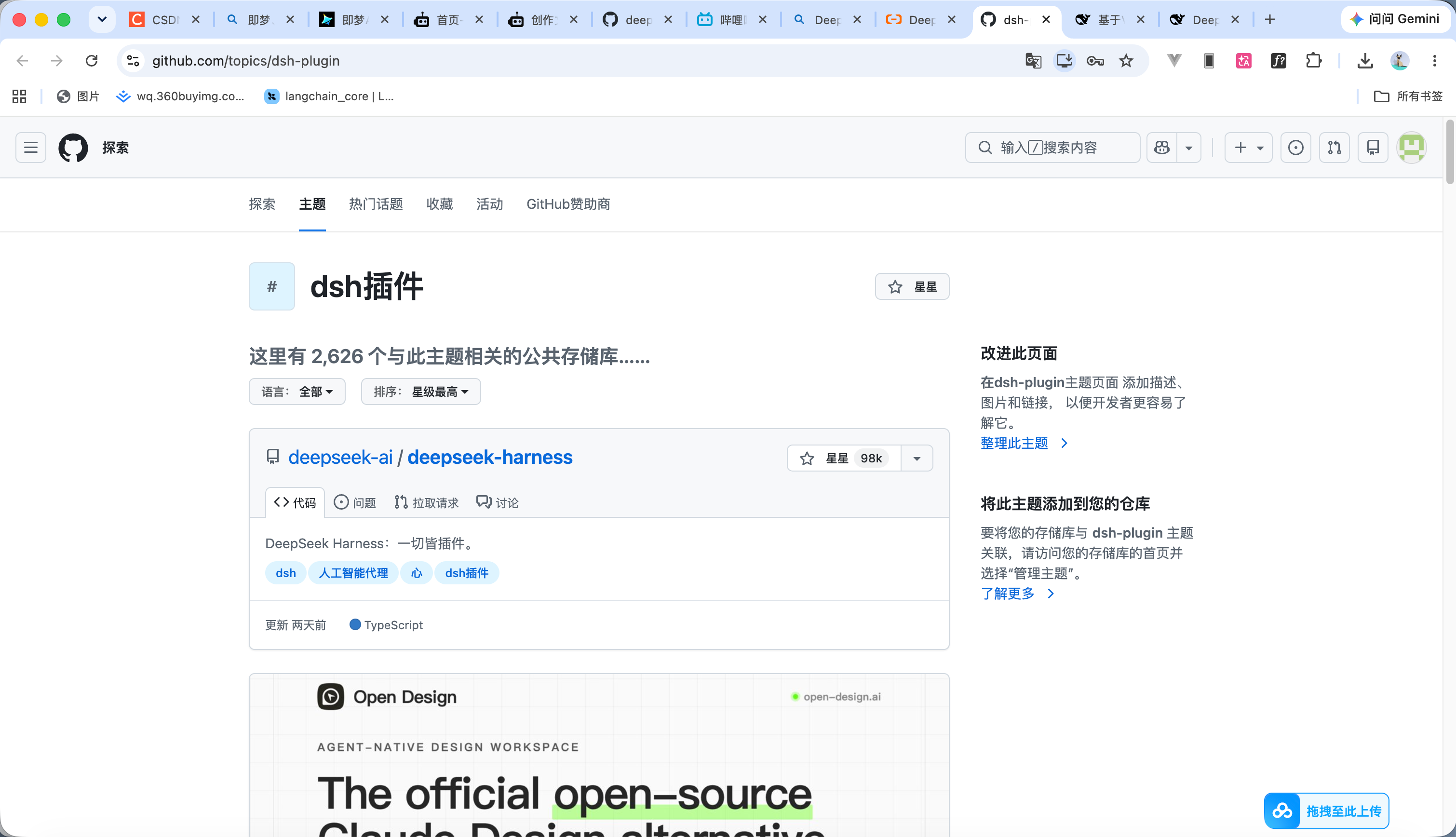Open the 讨论 discussions tab of deepseek-harness

click(x=497, y=503)
